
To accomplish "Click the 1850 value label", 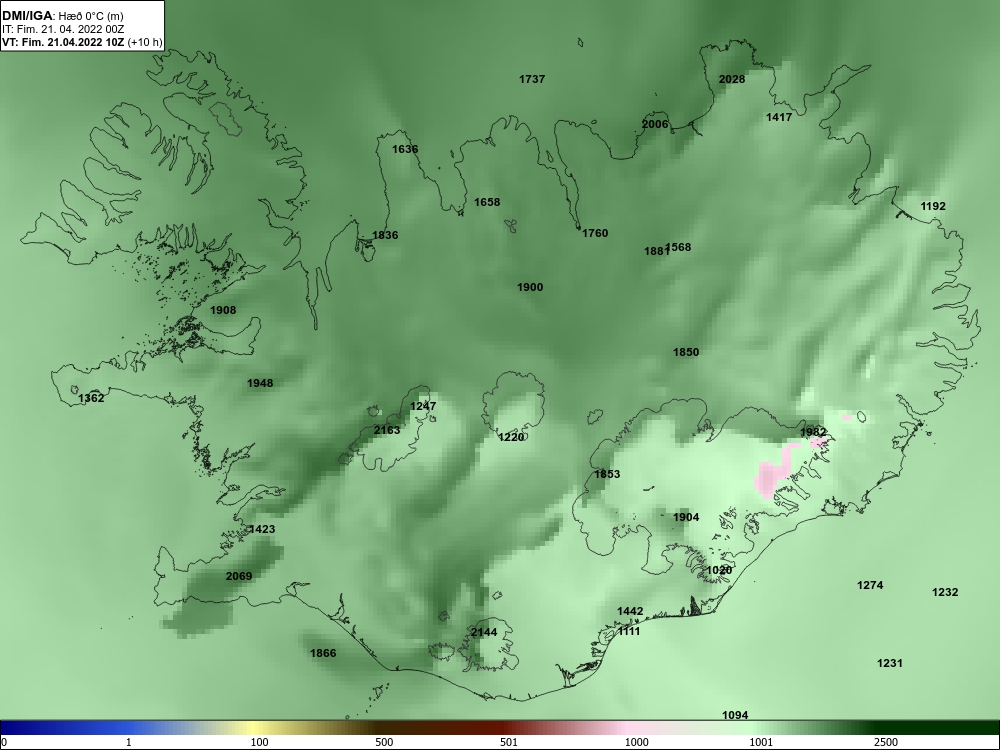I will pyautogui.click(x=686, y=352).
